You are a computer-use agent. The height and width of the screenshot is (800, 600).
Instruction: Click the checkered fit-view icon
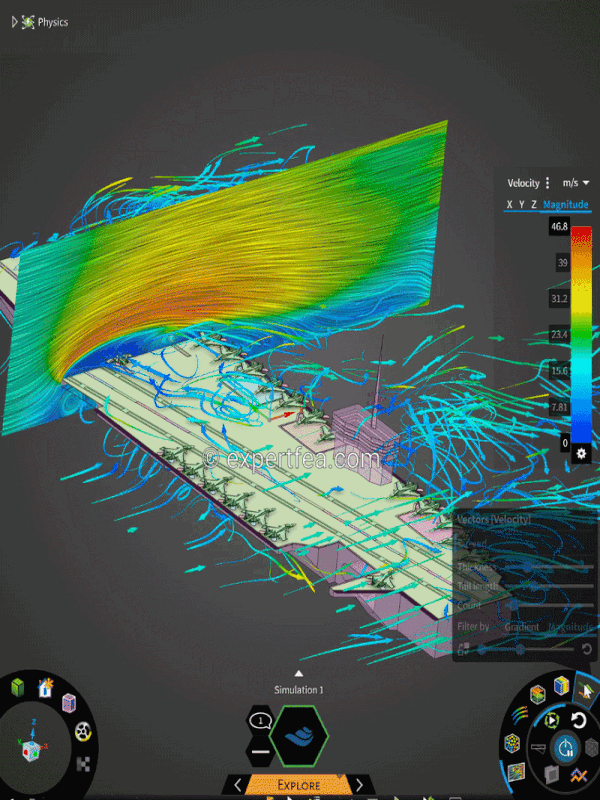(83, 764)
